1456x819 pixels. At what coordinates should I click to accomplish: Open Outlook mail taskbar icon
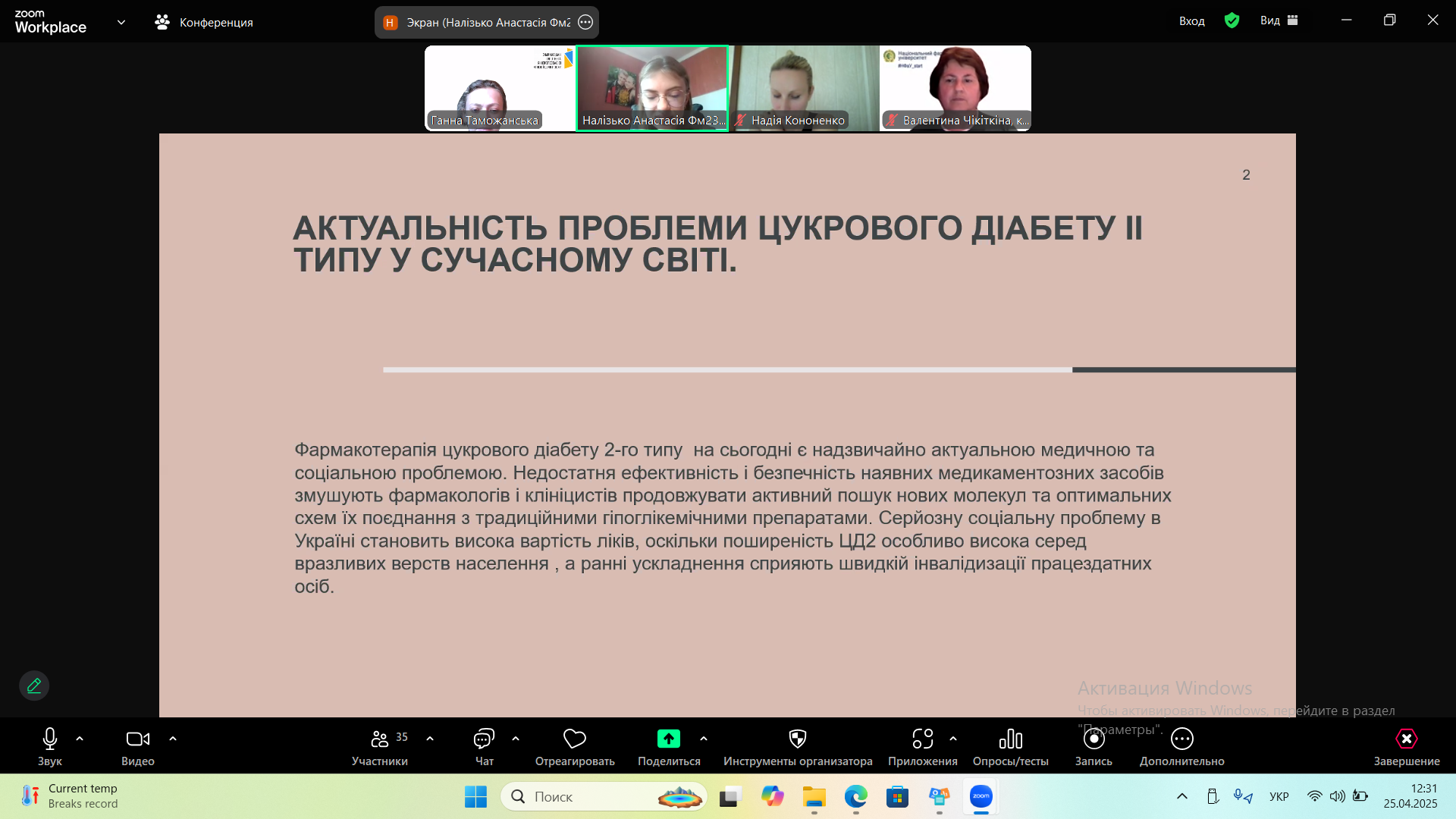tap(940, 796)
